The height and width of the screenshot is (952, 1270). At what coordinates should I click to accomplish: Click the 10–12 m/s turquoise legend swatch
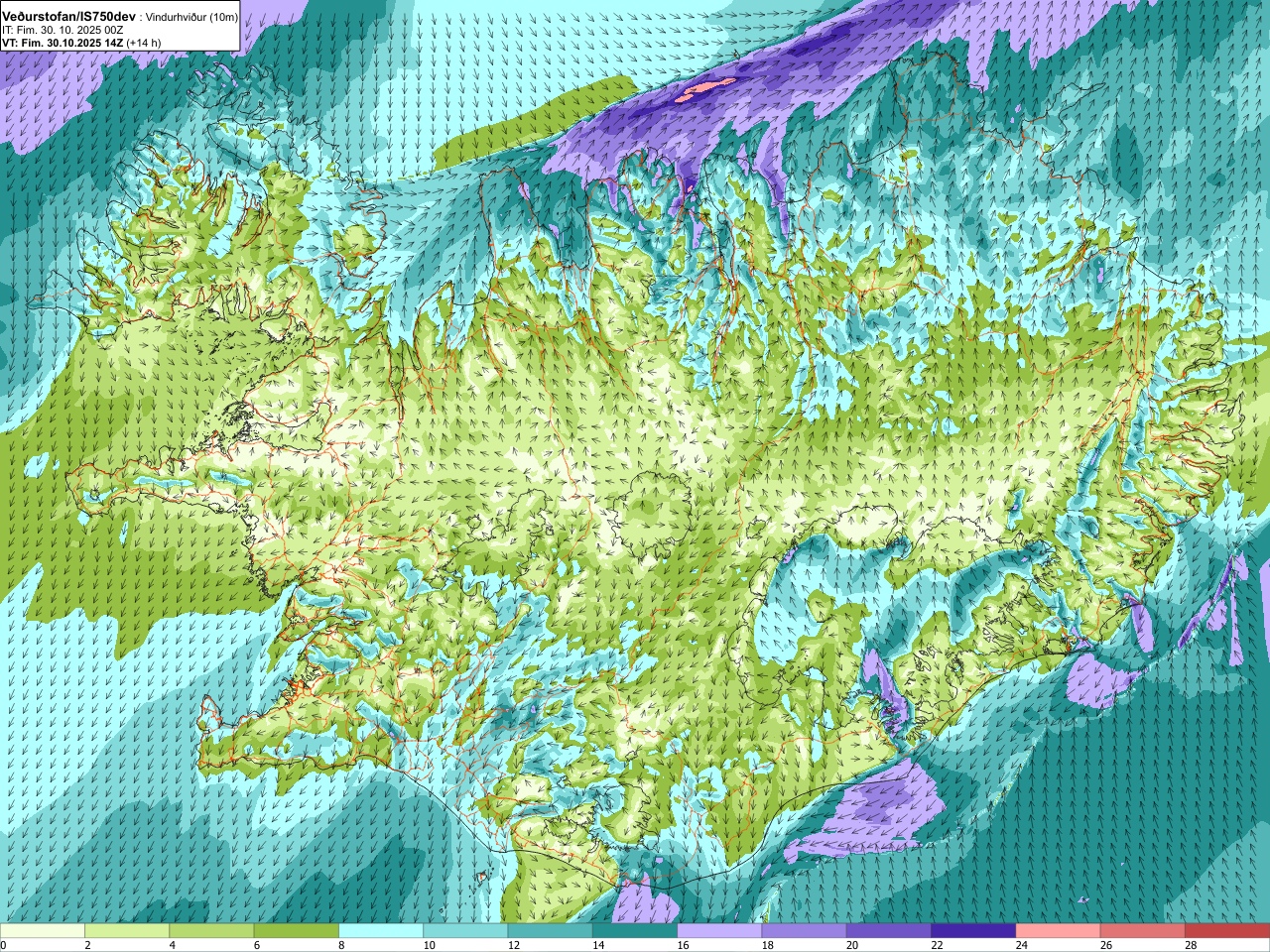tap(465, 931)
